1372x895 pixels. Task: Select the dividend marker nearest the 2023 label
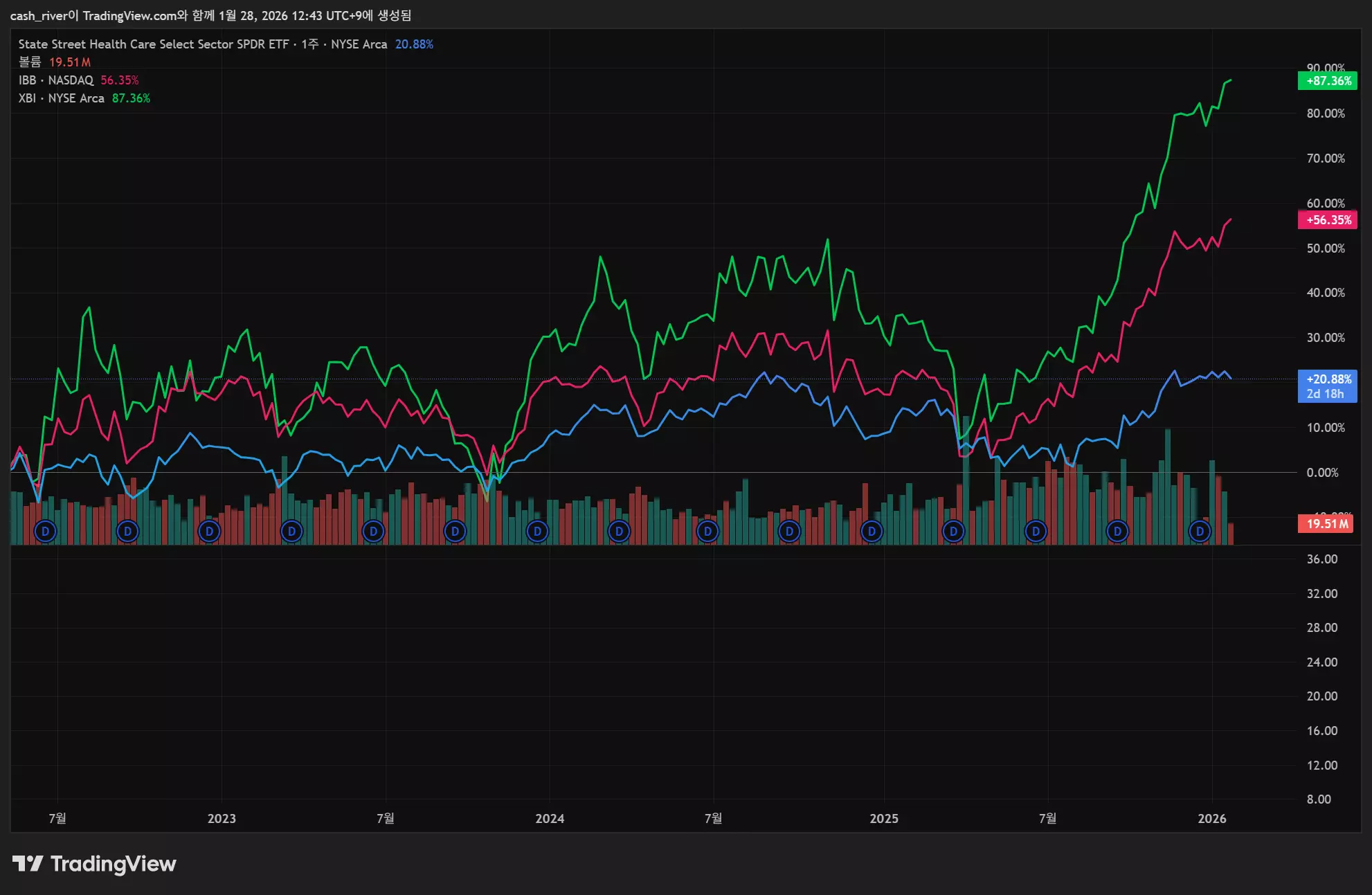[209, 532]
